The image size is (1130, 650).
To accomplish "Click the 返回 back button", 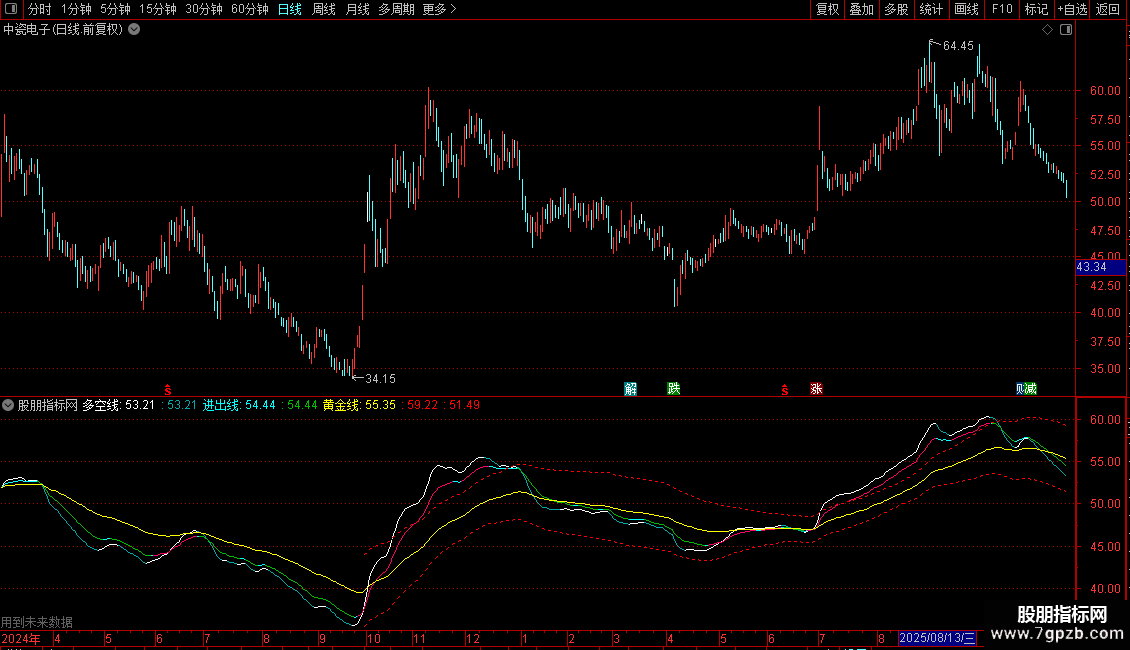I will pyautogui.click(x=1108, y=10).
